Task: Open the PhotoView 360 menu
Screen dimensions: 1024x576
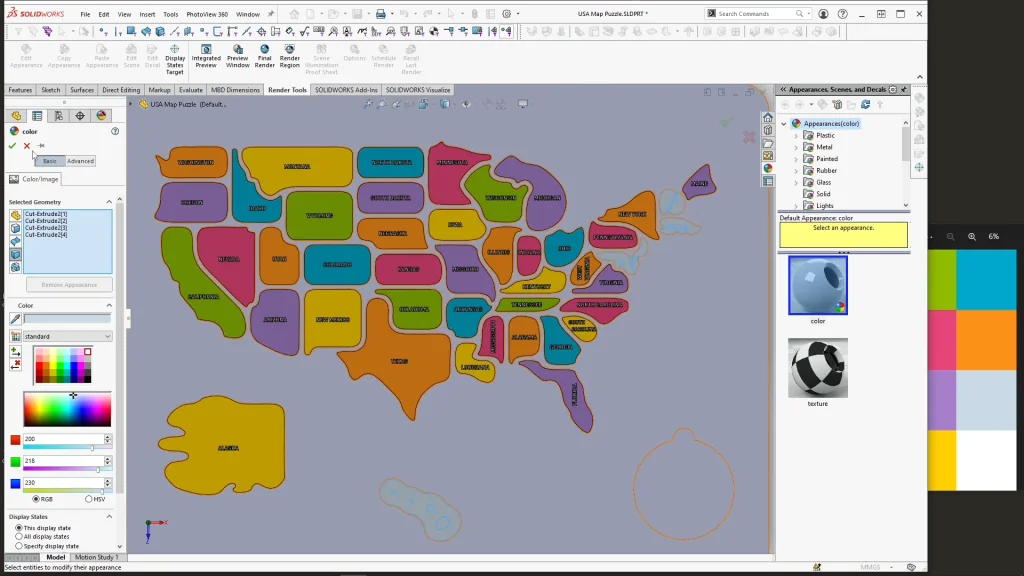Action: [x=207, y=15]
